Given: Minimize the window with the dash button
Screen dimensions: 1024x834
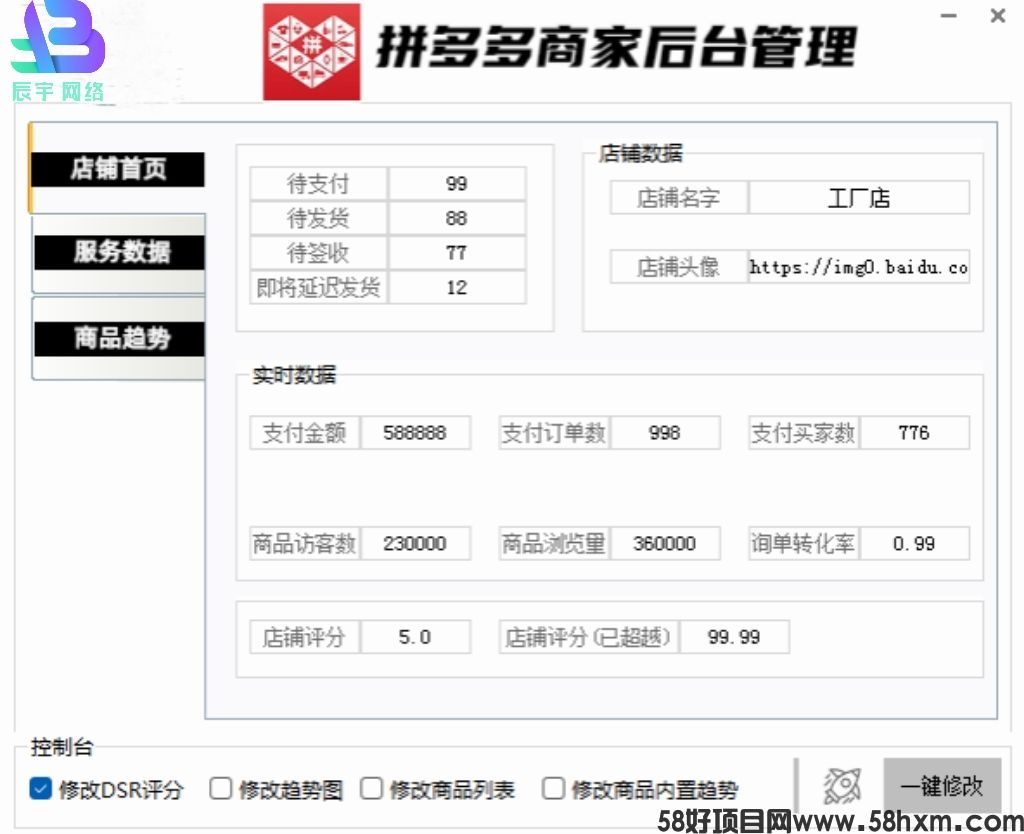Looking at the screenshot, I should [949, 15].
